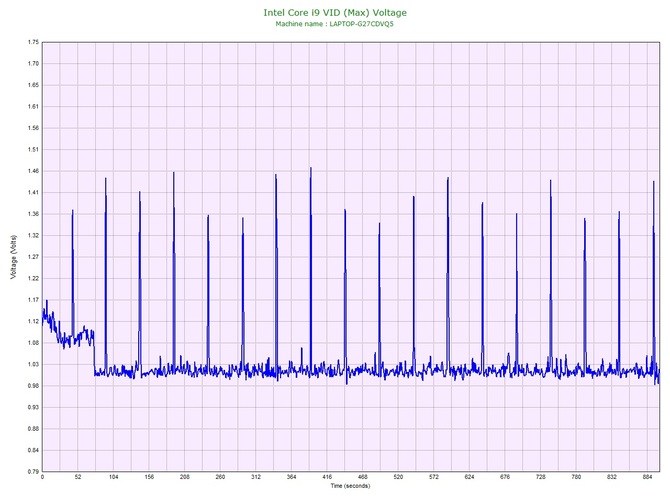The image size is (670, 503).
Task: Click the 572 tick label on the time axis
Action: tap(434, 477)
